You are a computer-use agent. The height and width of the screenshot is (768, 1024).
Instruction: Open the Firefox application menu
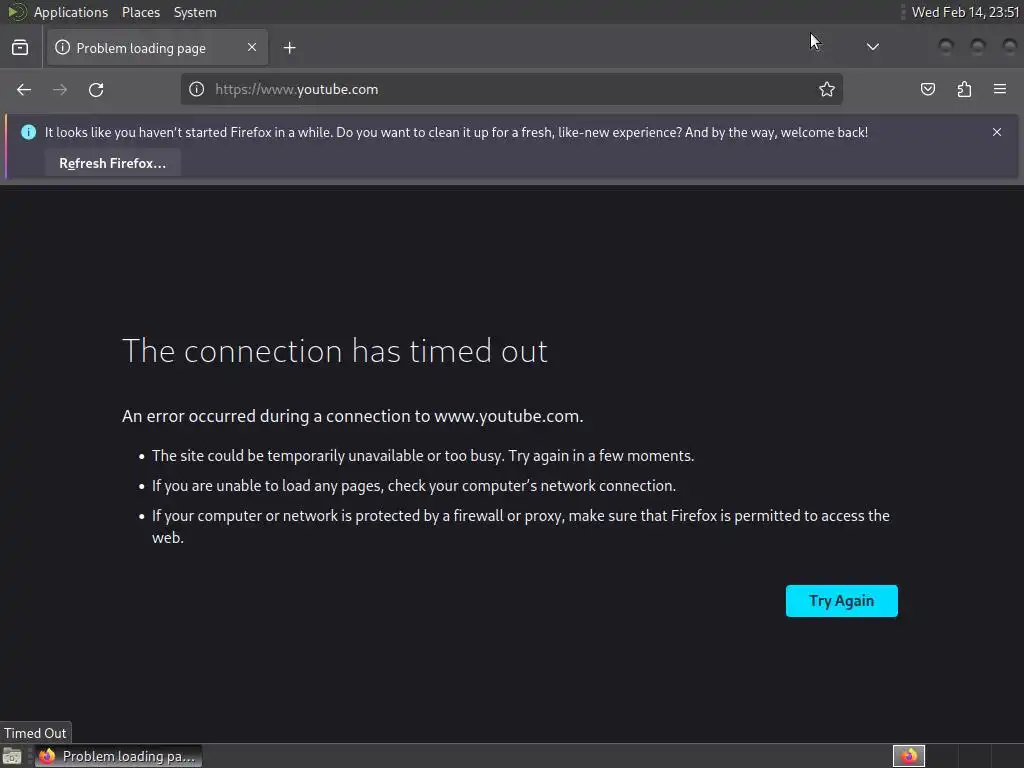(x=1000, y=89)
